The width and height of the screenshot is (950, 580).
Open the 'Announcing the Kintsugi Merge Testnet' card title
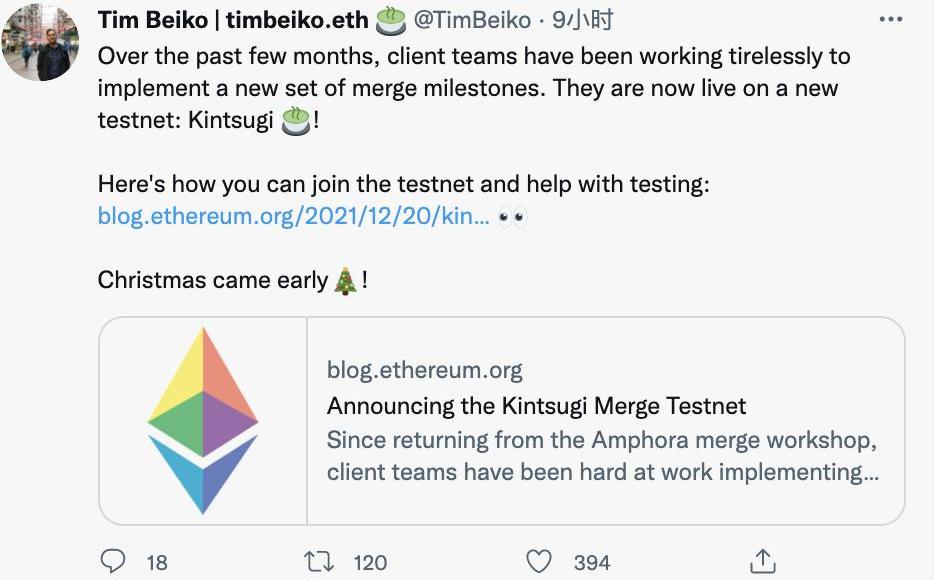coord(536,406)
